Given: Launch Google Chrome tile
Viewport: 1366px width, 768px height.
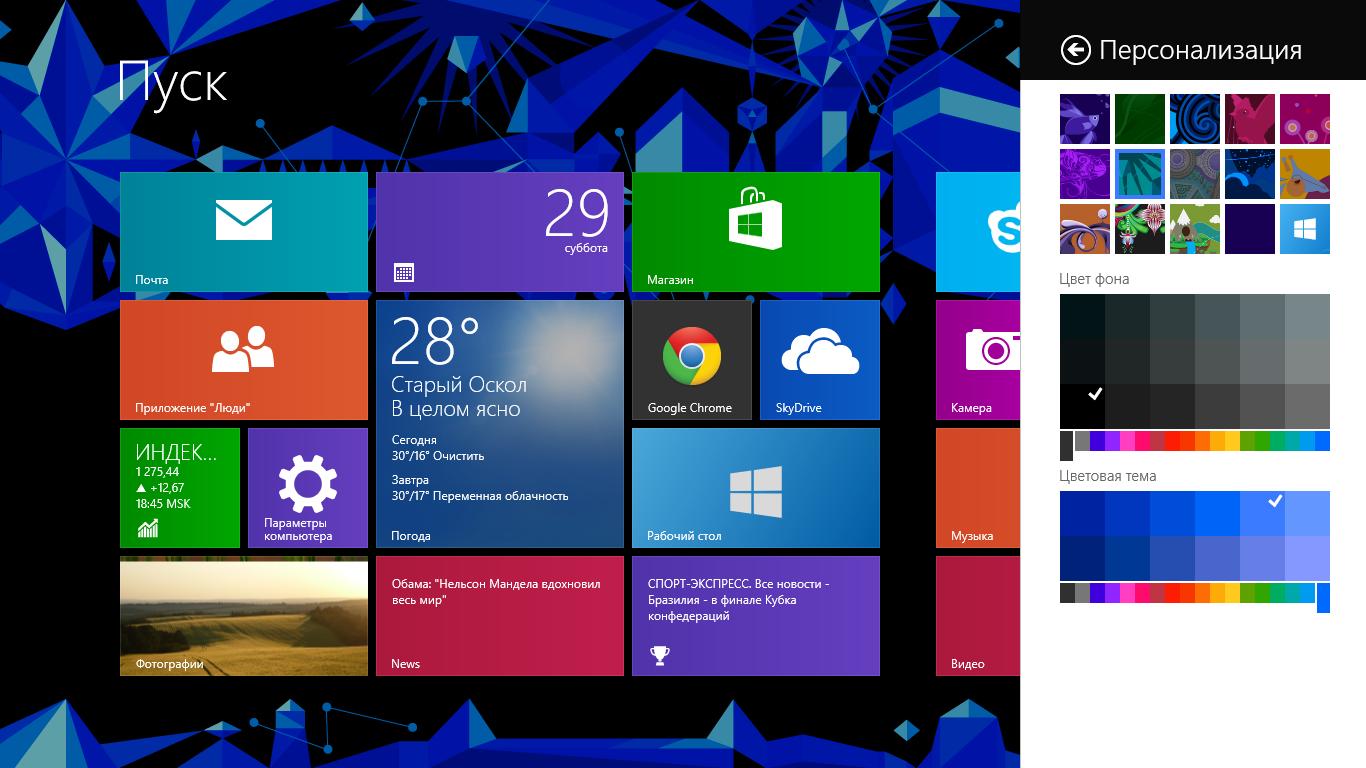Looking at the screenshot, I should coord(692,360).
